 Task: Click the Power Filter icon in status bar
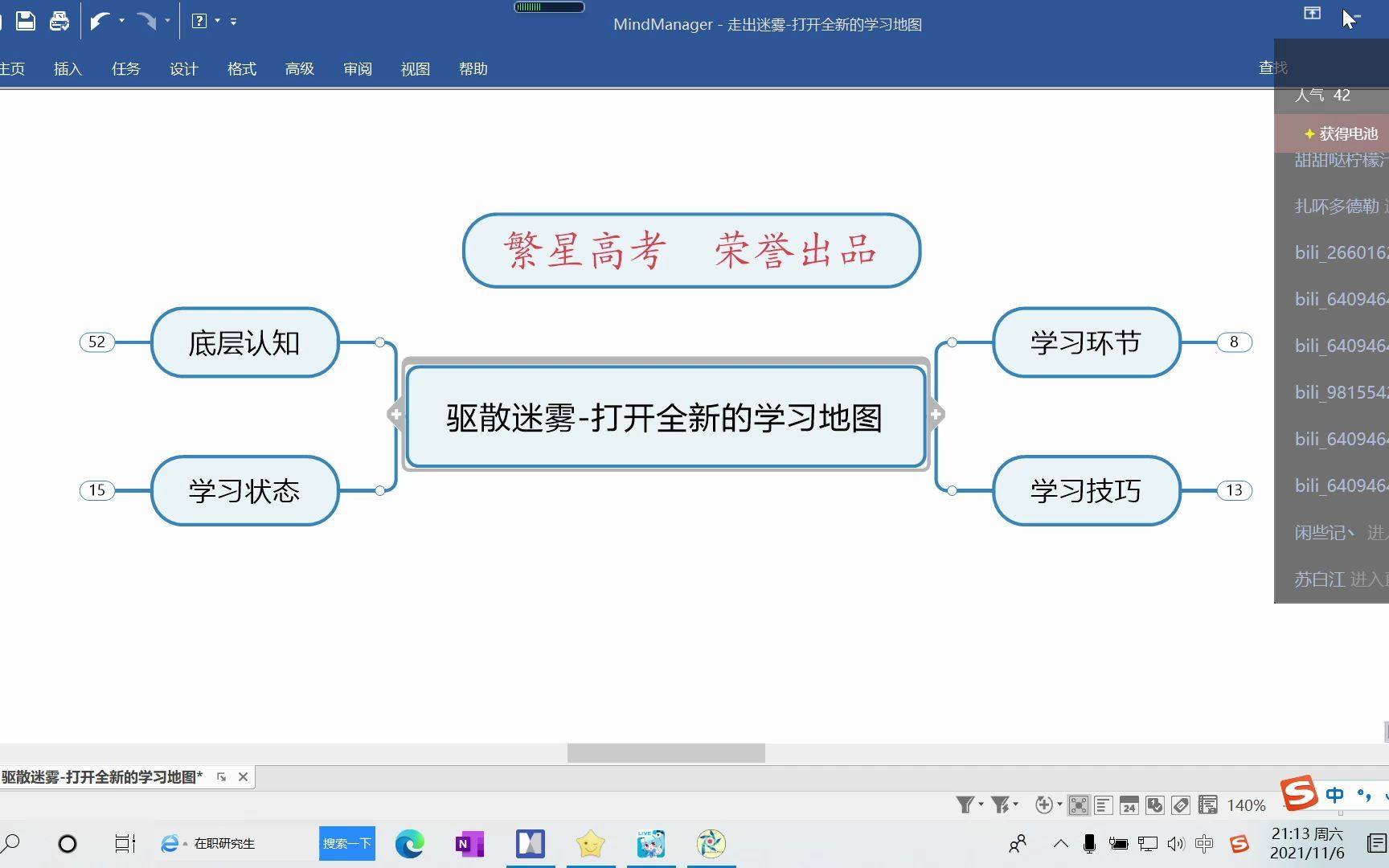1000,805
